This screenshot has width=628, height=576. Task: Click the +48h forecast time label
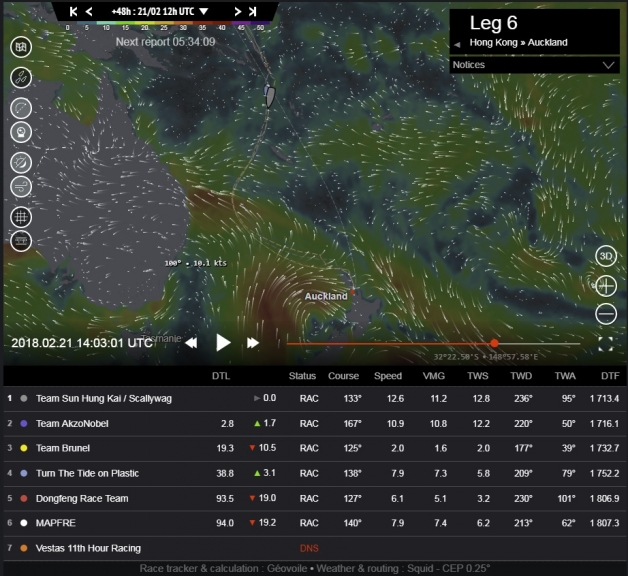click(x=153, y=12)
